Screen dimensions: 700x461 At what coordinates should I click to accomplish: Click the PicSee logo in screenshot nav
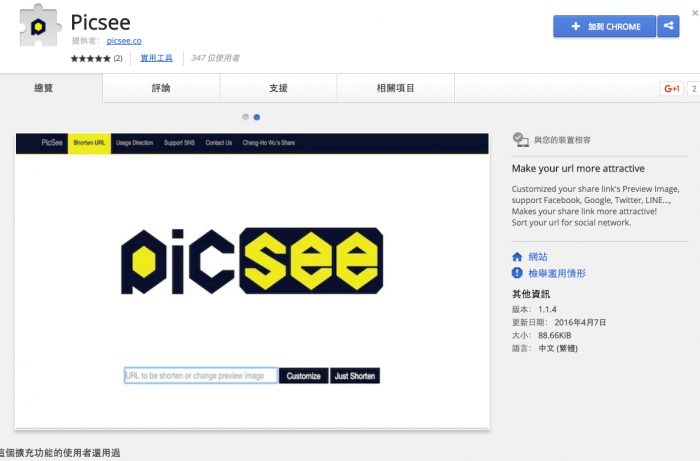click(52, 142)
